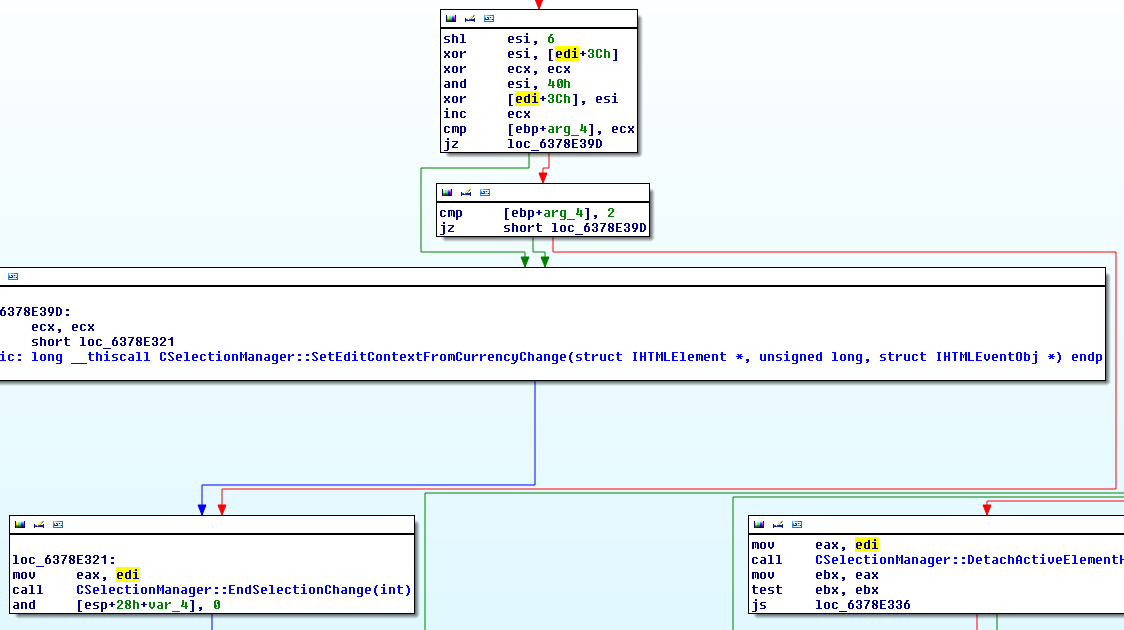Open the color picker icon on the cmp arg_4, 2 node

[447, 192]
